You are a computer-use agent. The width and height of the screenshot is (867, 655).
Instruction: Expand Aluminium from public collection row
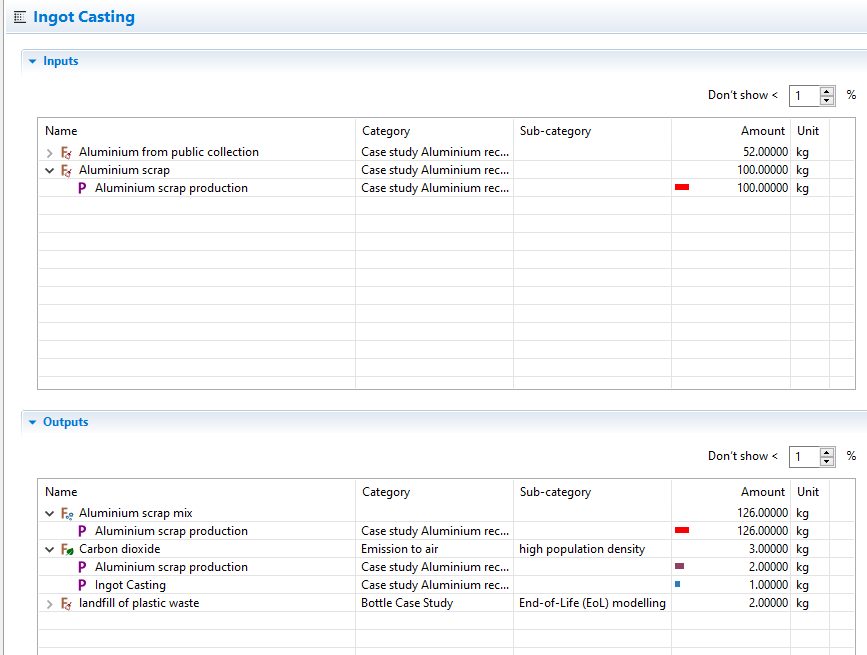click(50, 153)
